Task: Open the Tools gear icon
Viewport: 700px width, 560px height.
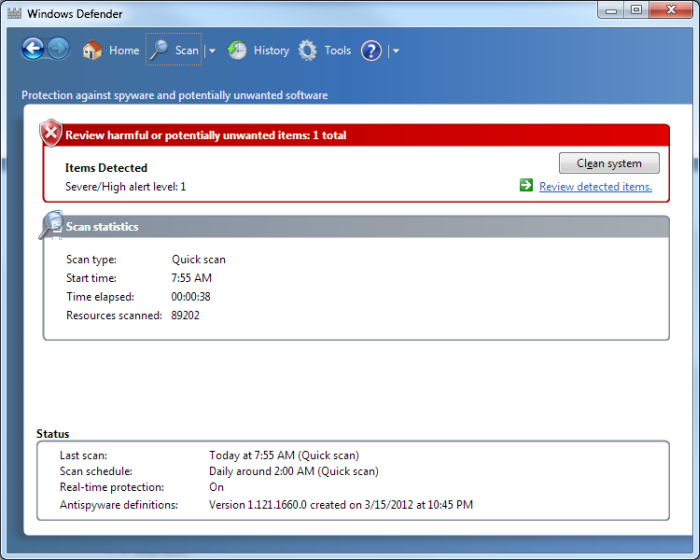Action: (308, 50)
